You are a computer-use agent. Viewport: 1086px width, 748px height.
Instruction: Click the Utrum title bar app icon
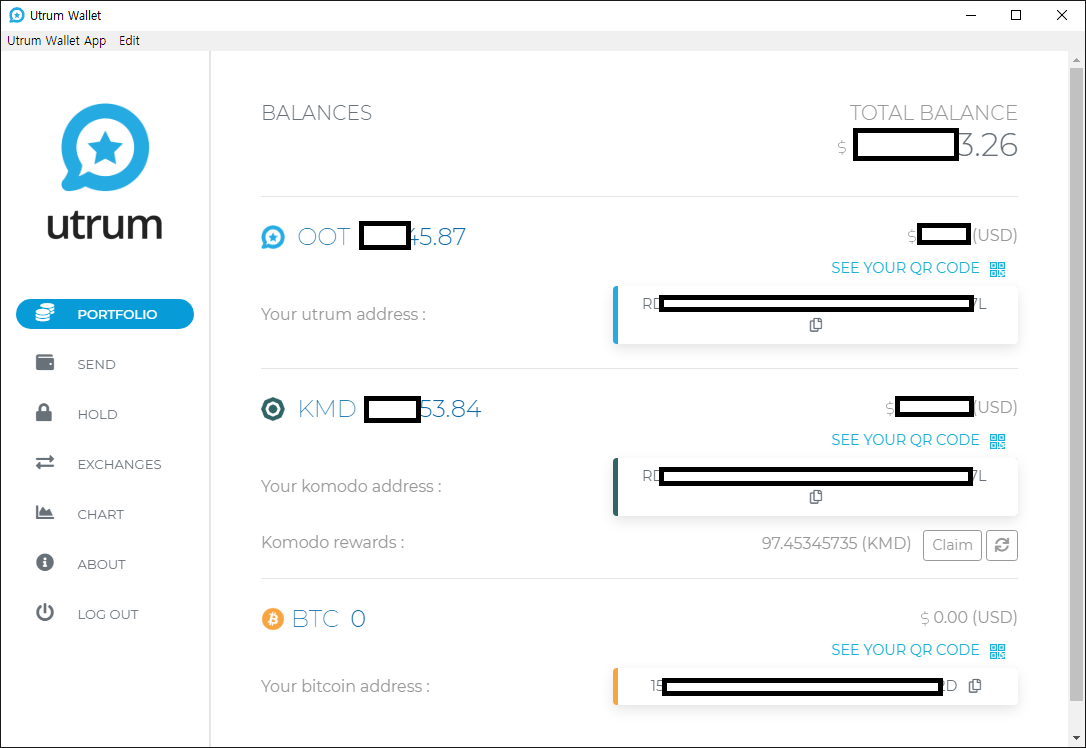pyautogui.click(x=17, y=15)
